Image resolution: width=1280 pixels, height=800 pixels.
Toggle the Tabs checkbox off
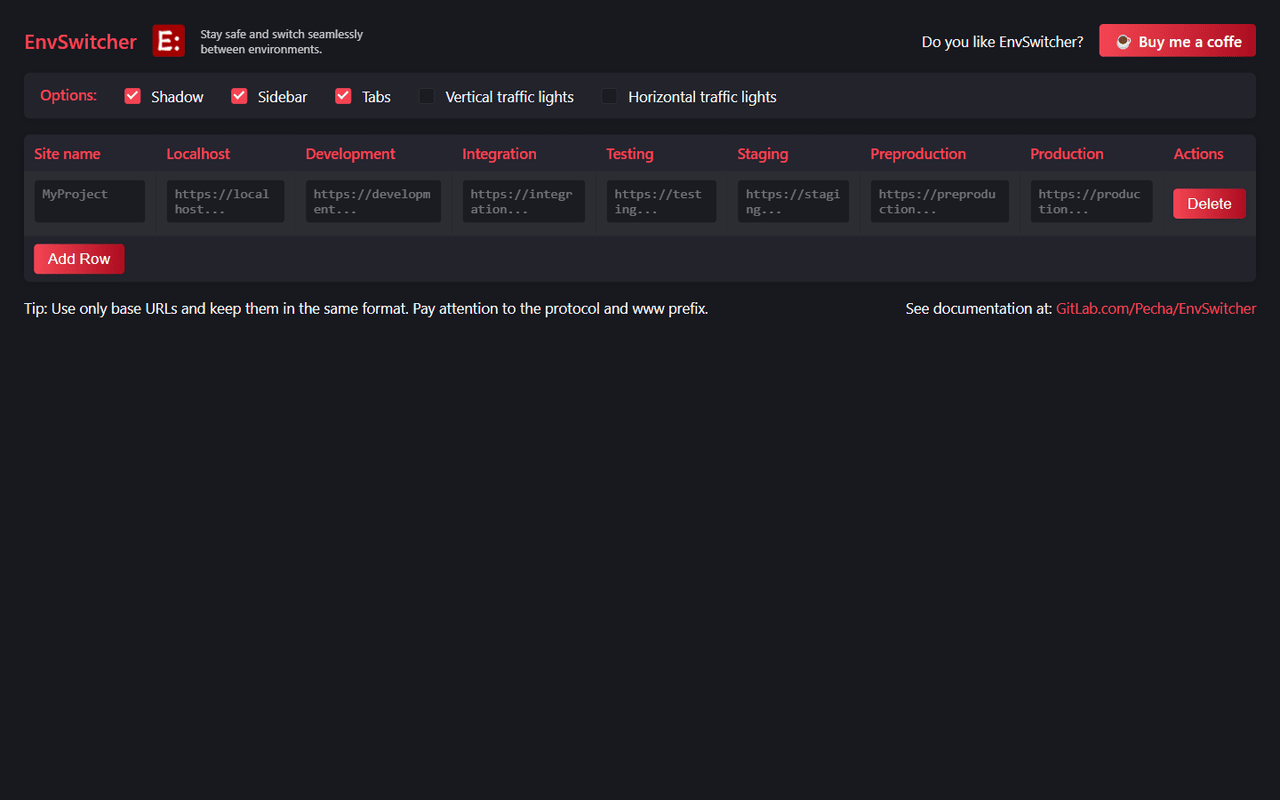[343, 96]
